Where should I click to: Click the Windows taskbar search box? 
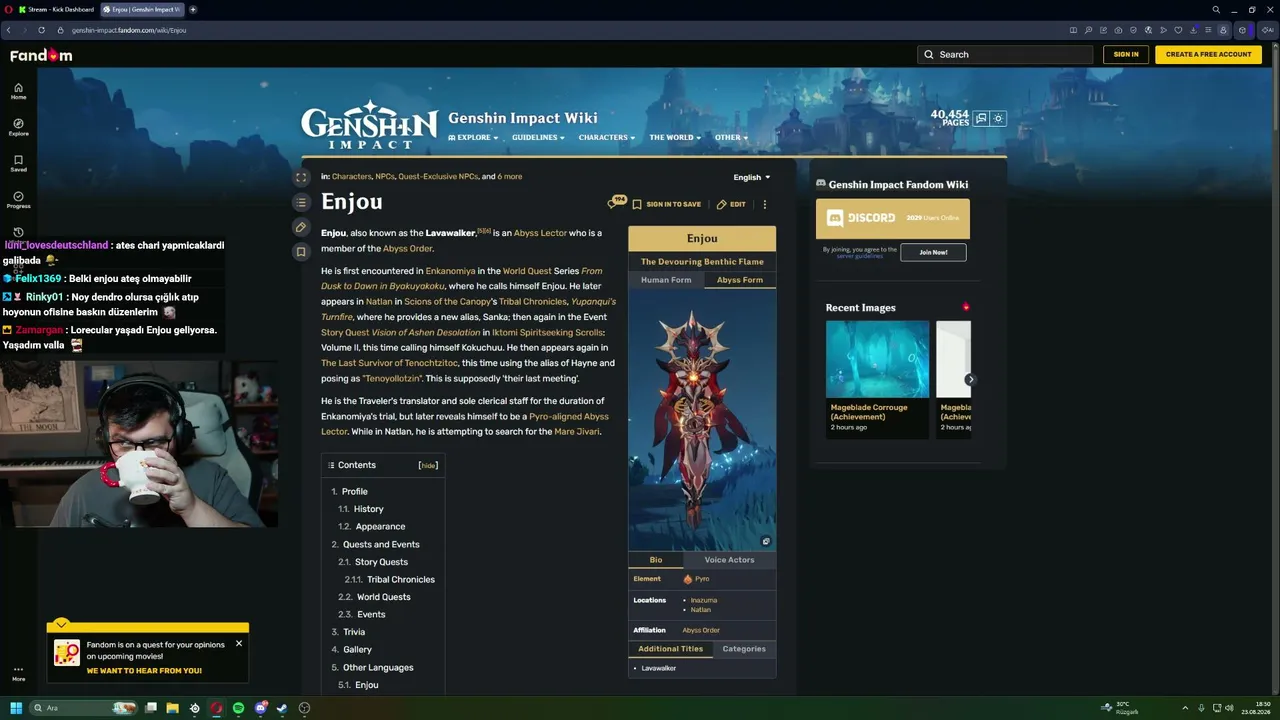tap(84, 708)
